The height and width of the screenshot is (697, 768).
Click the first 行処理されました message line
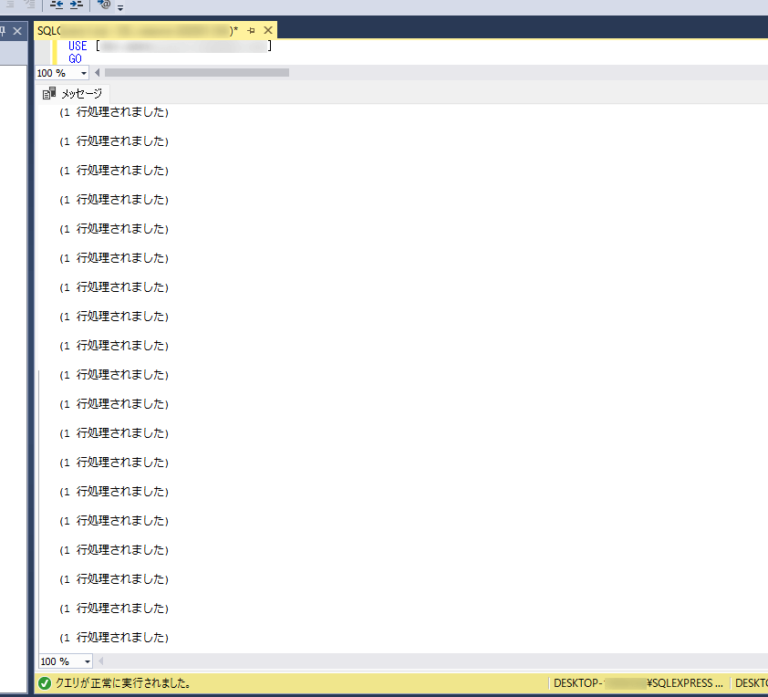coord(114,112)
